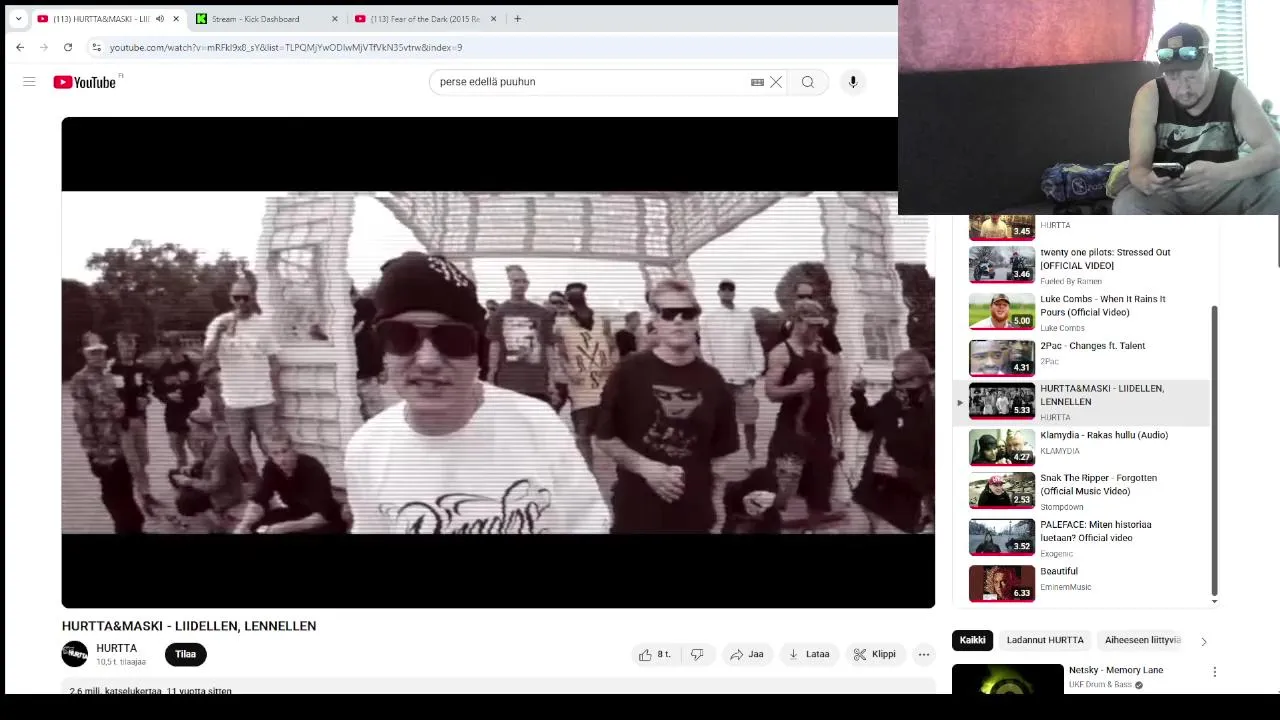Mute the HURTTA&MASKI tab audio icon
Screen dimensions: 1280x720
pyautogui.click(x=160, y=19)
